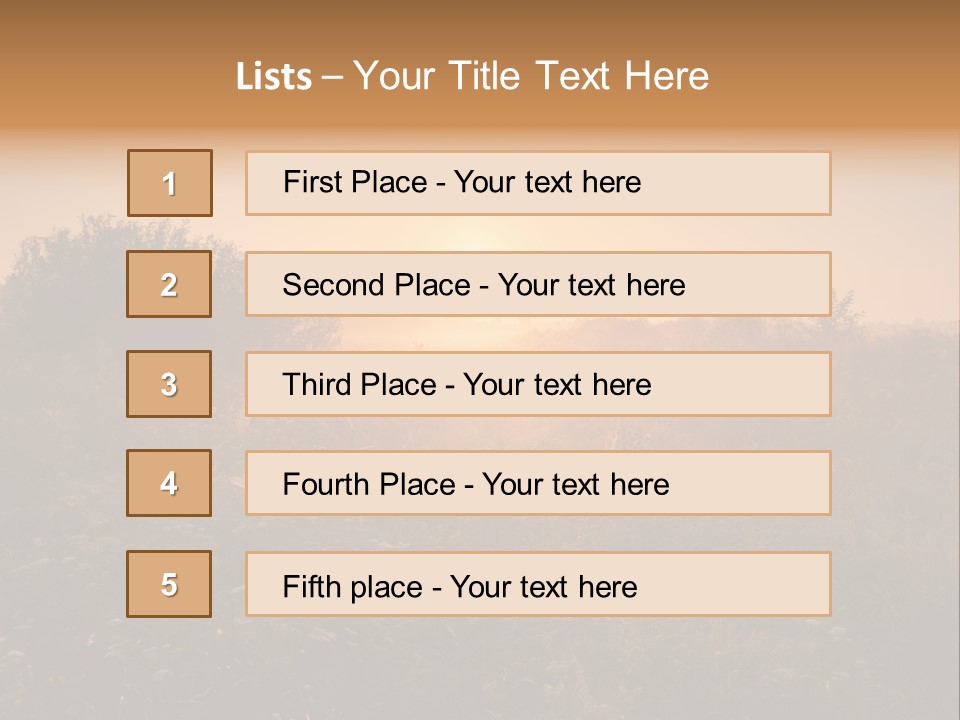Click the number 5 box

pyautogui.click(x=169, y=584)
